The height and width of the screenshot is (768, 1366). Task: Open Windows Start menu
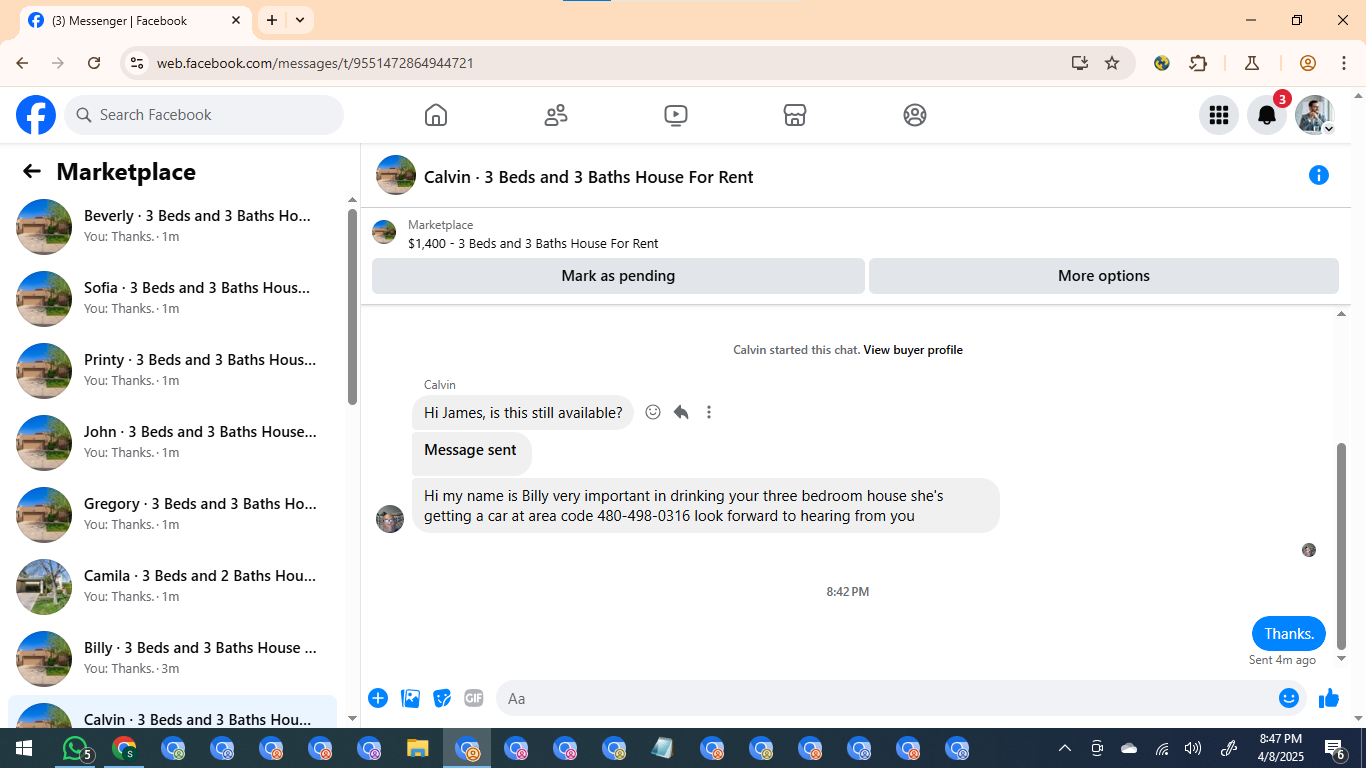[24, 748]
